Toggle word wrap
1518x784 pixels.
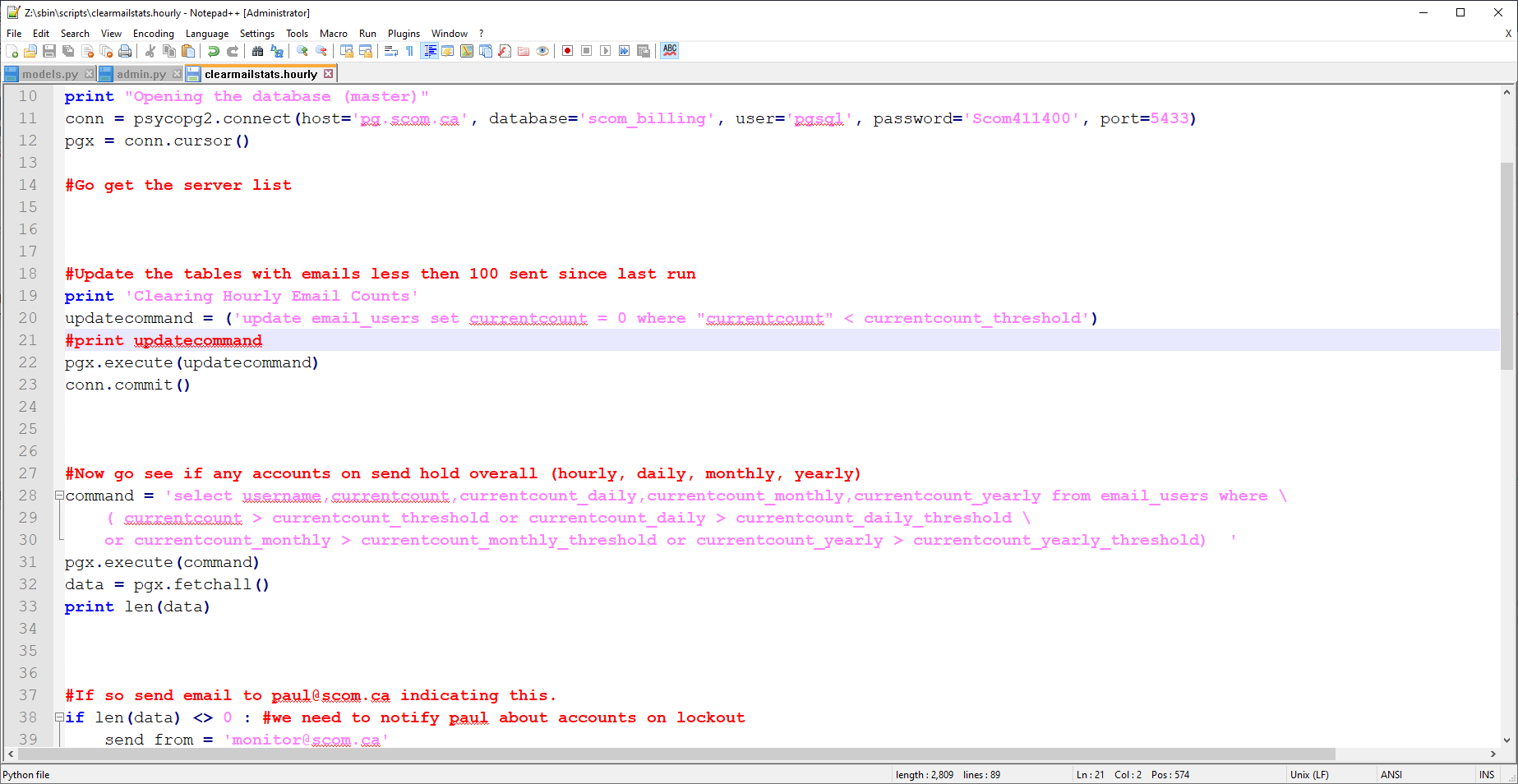(x=392, y=50)
